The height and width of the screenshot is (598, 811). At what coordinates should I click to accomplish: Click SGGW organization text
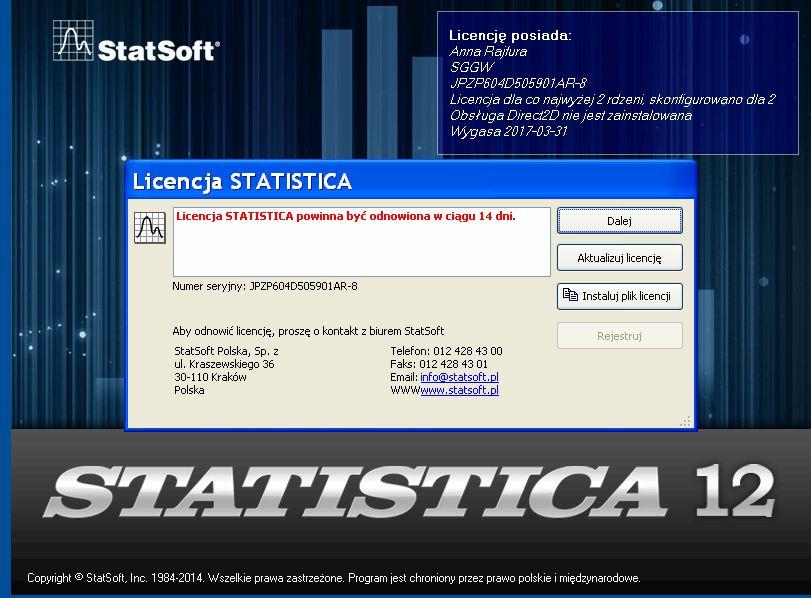click(x=471, y=67)
